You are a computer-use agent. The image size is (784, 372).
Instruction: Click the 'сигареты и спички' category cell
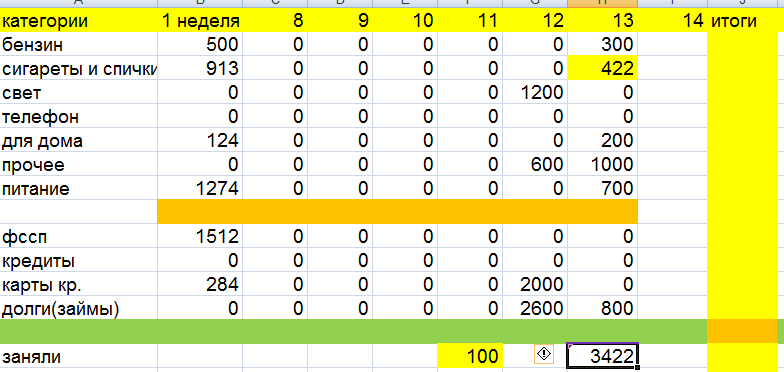click(78, 68)
